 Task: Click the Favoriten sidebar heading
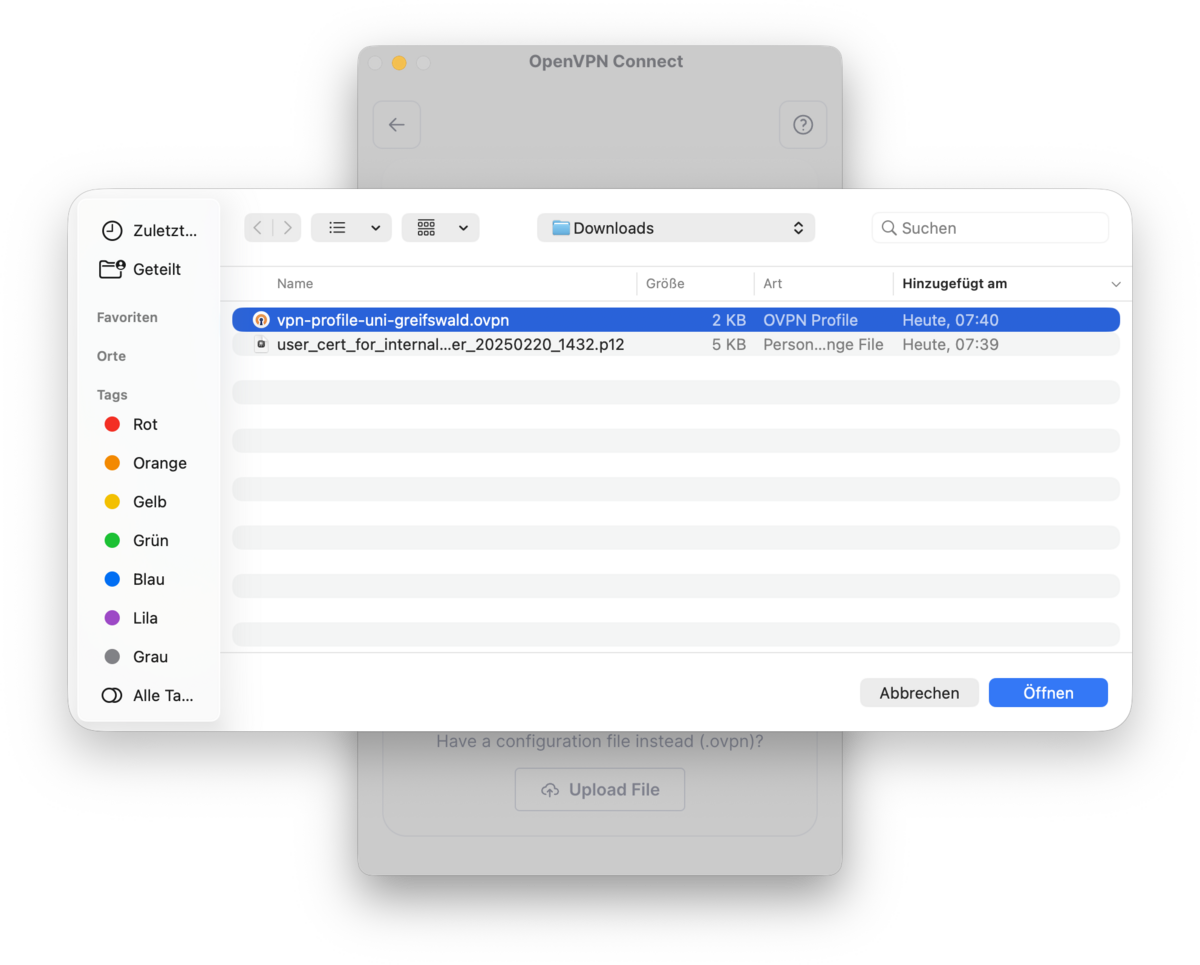[127, 317]
